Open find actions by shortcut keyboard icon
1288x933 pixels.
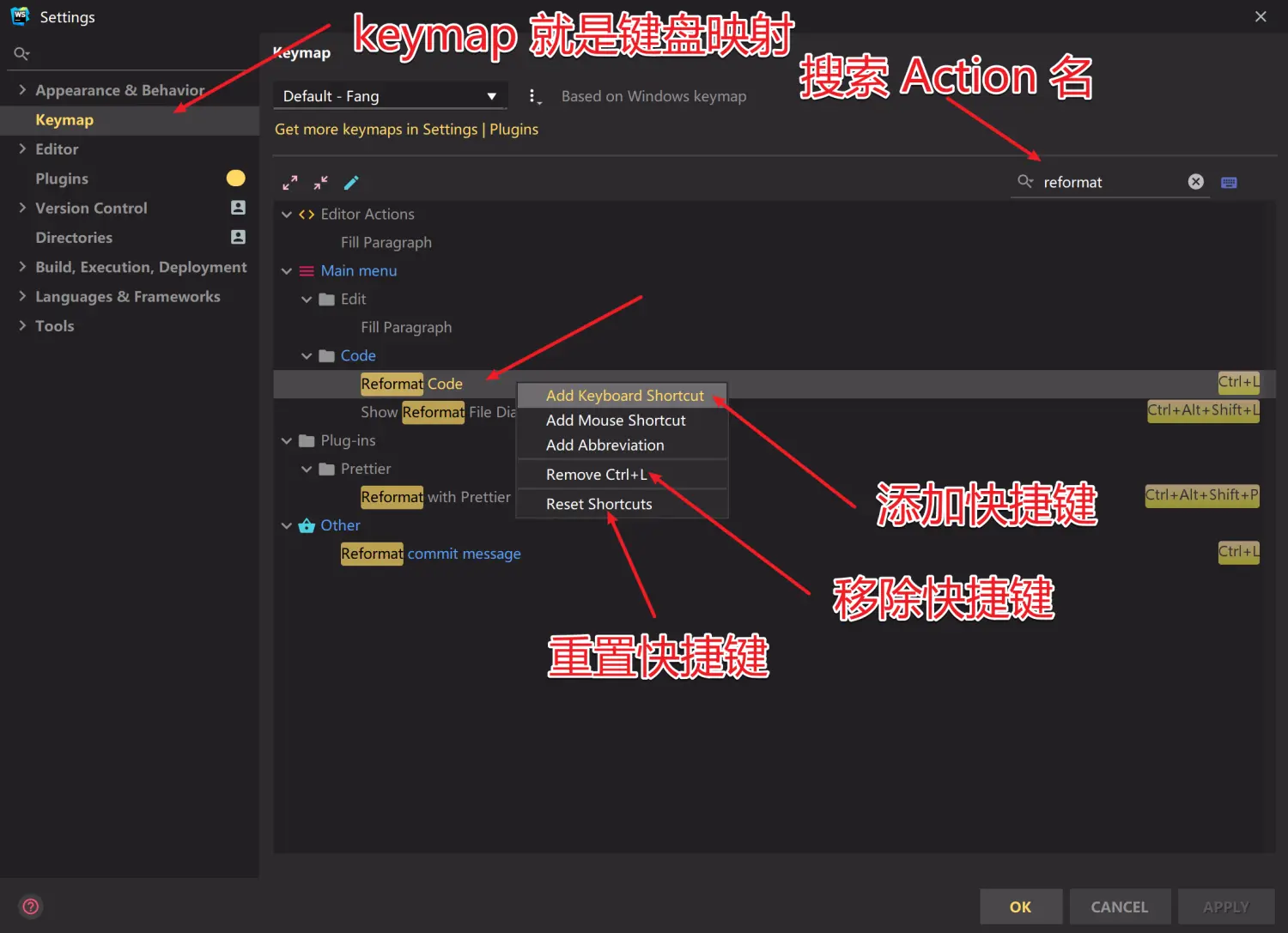[x=1228, y=181]
